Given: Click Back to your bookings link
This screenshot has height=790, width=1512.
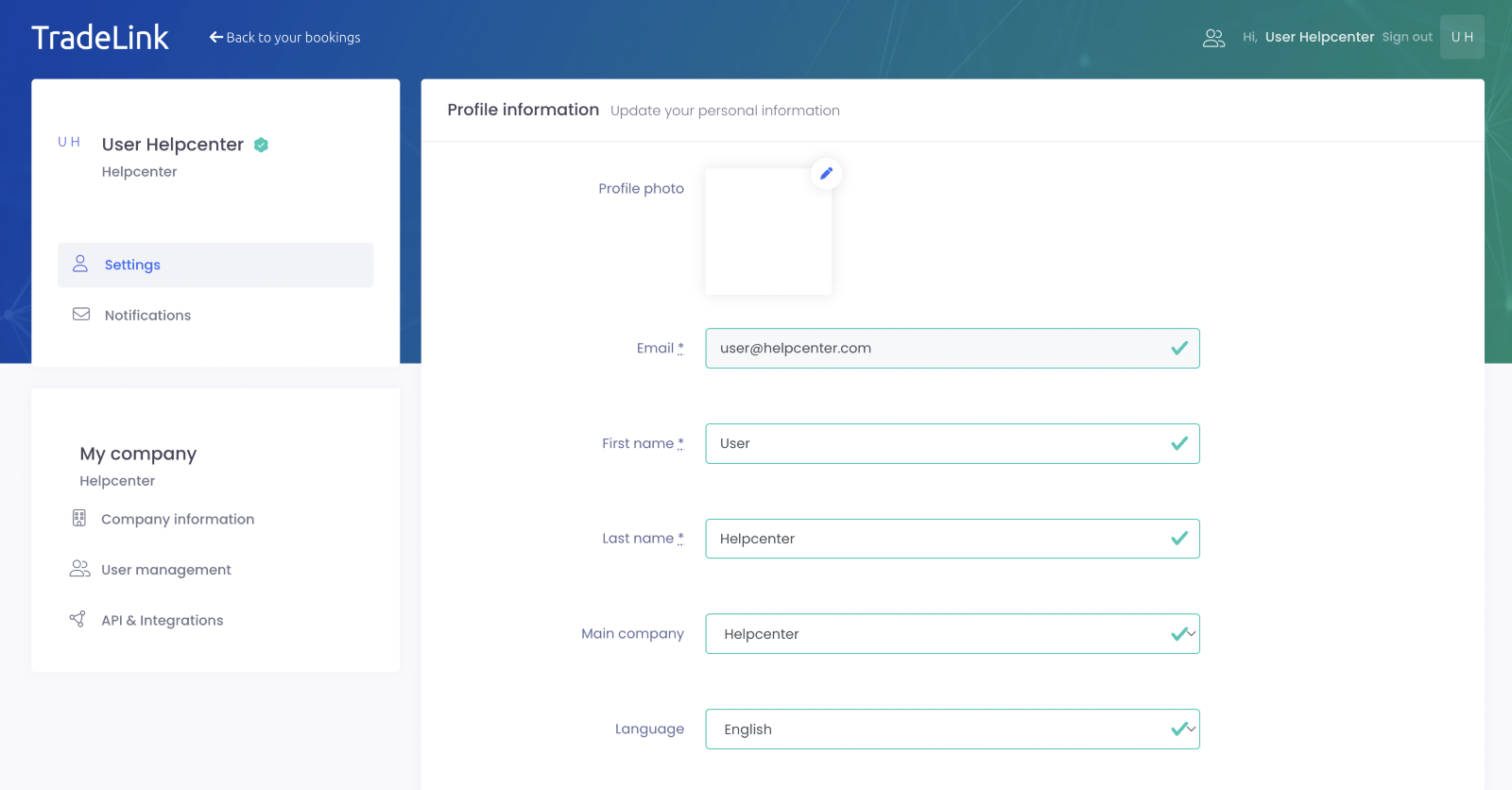Looking at the screenshot, I should point(284,38).
